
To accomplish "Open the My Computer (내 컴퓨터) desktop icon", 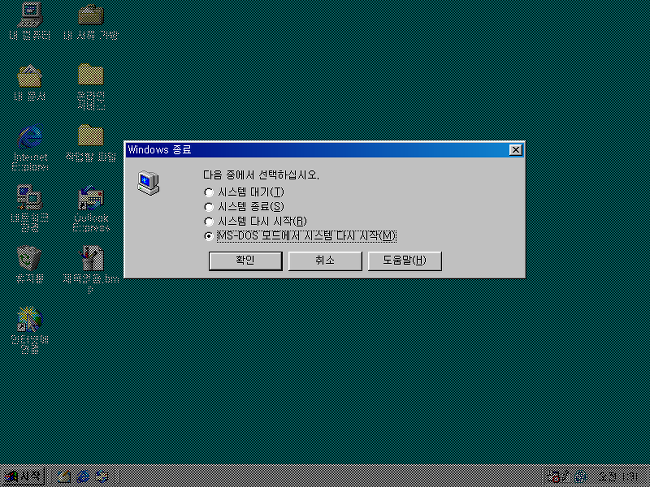I will (31, 15).
